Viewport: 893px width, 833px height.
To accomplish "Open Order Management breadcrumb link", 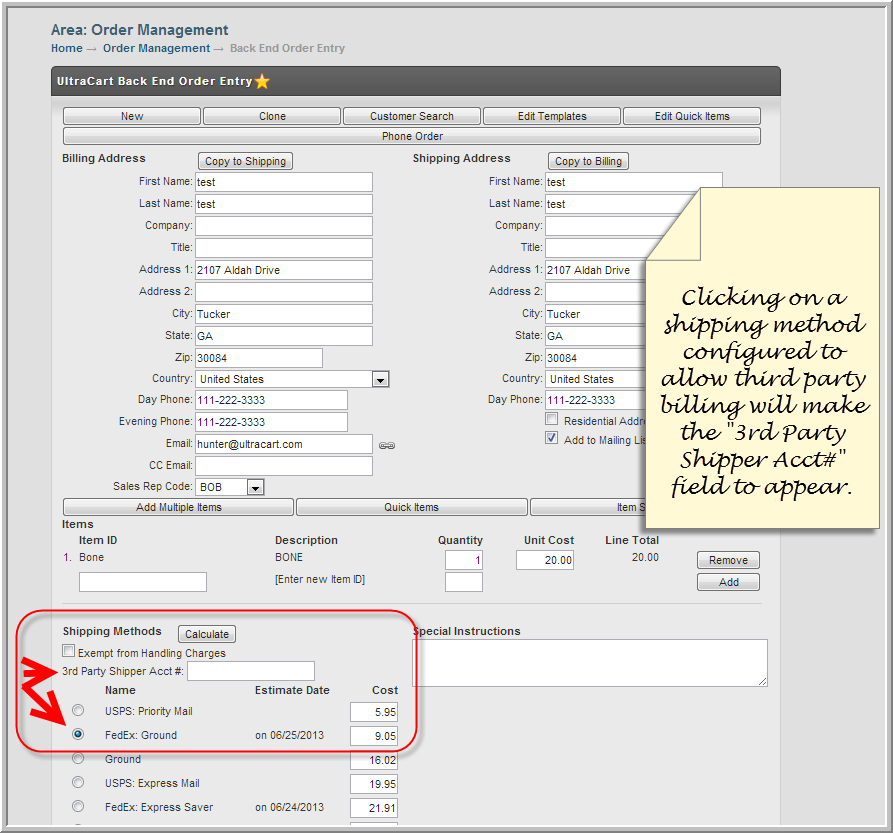I will pos(156,48).
